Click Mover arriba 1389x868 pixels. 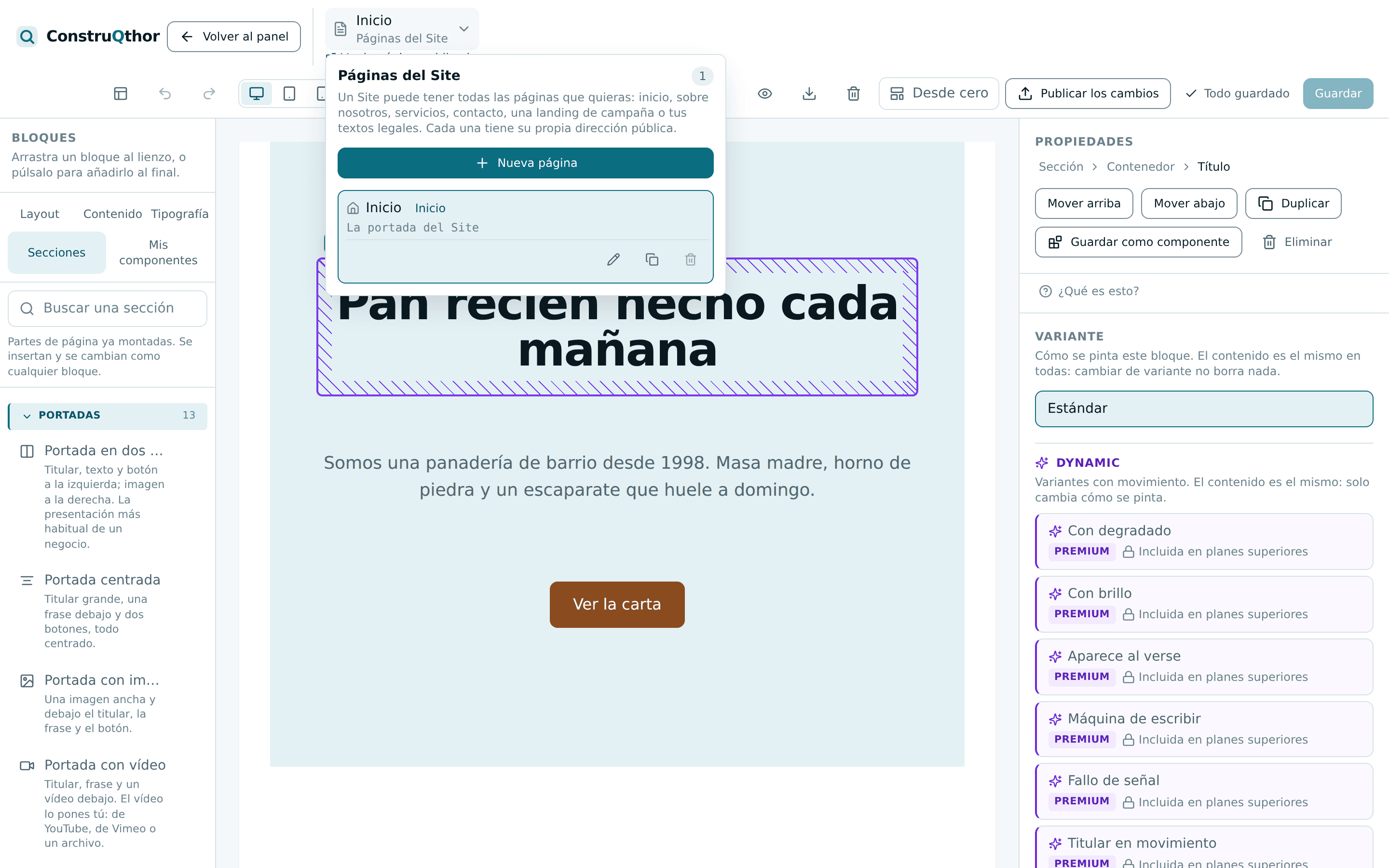point(1084,203)
